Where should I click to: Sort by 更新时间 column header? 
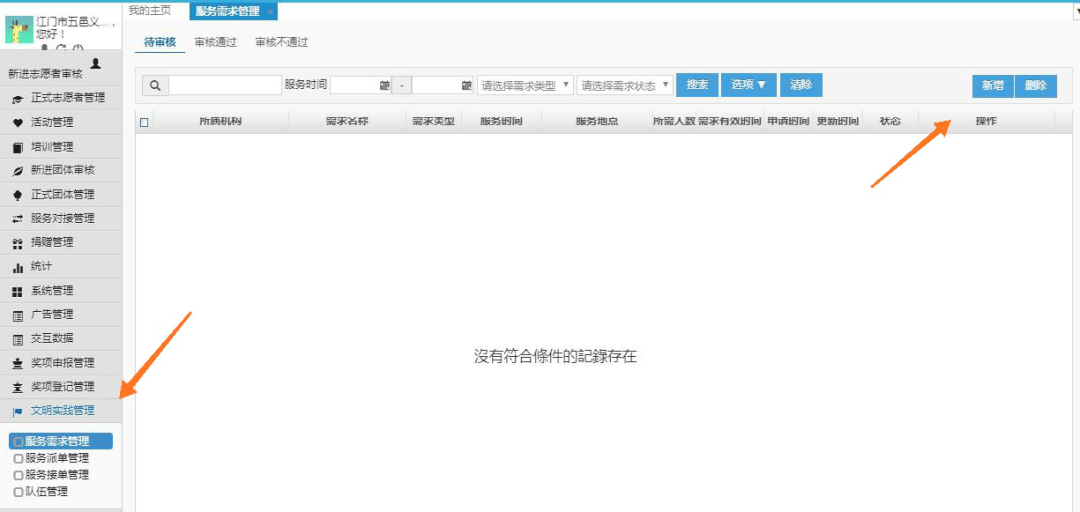coord(838,121)
